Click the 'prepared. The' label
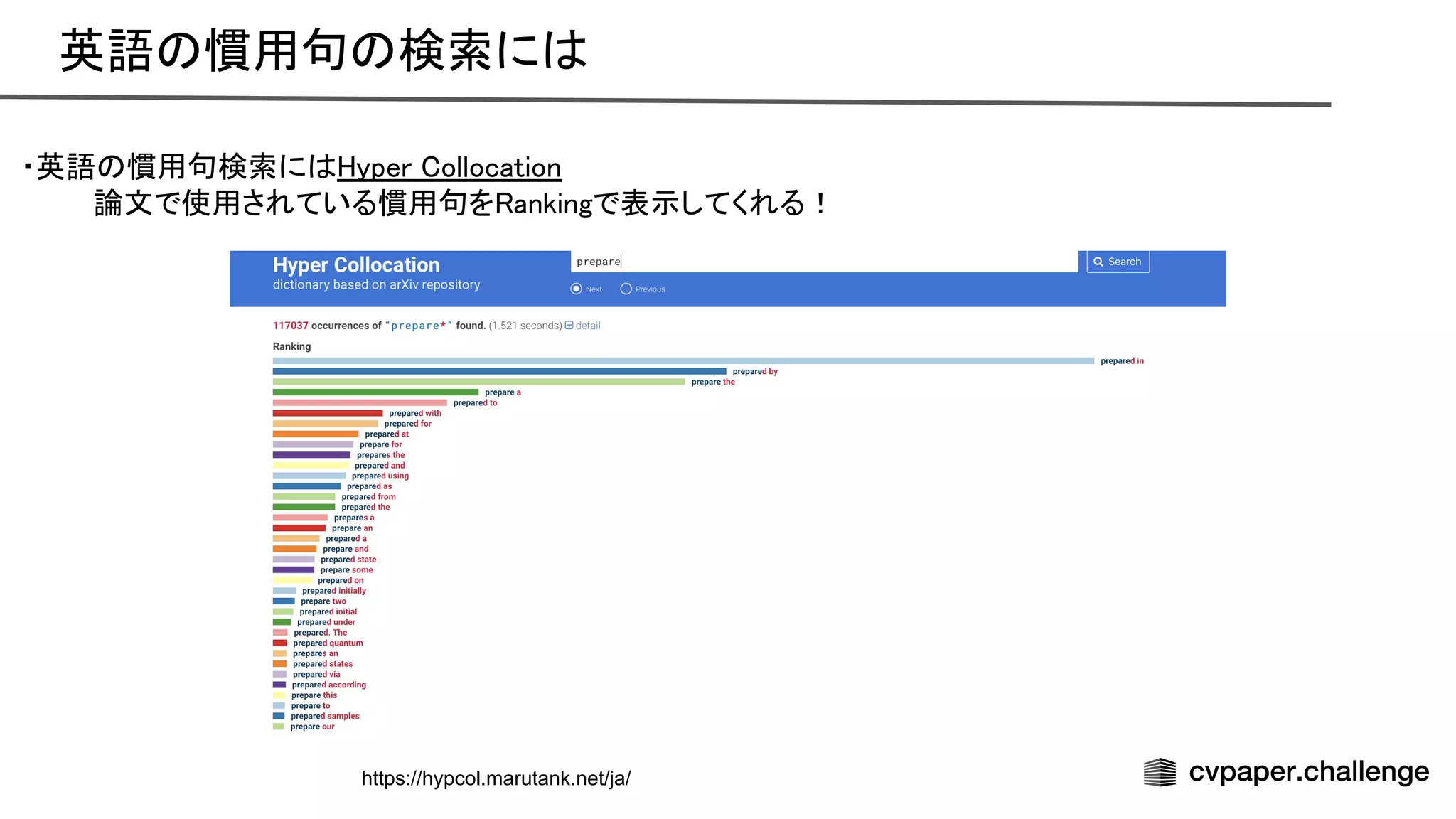 pos(321,633)
